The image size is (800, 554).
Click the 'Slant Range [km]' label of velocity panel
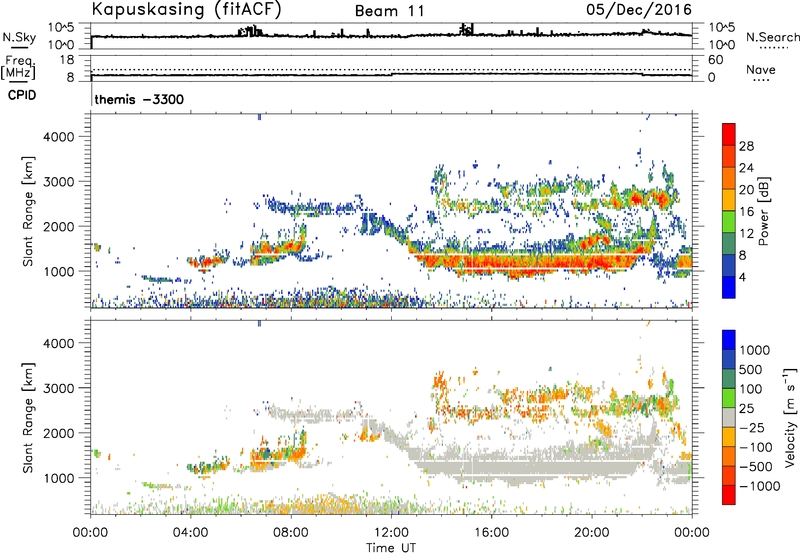(x=28, y=418)
